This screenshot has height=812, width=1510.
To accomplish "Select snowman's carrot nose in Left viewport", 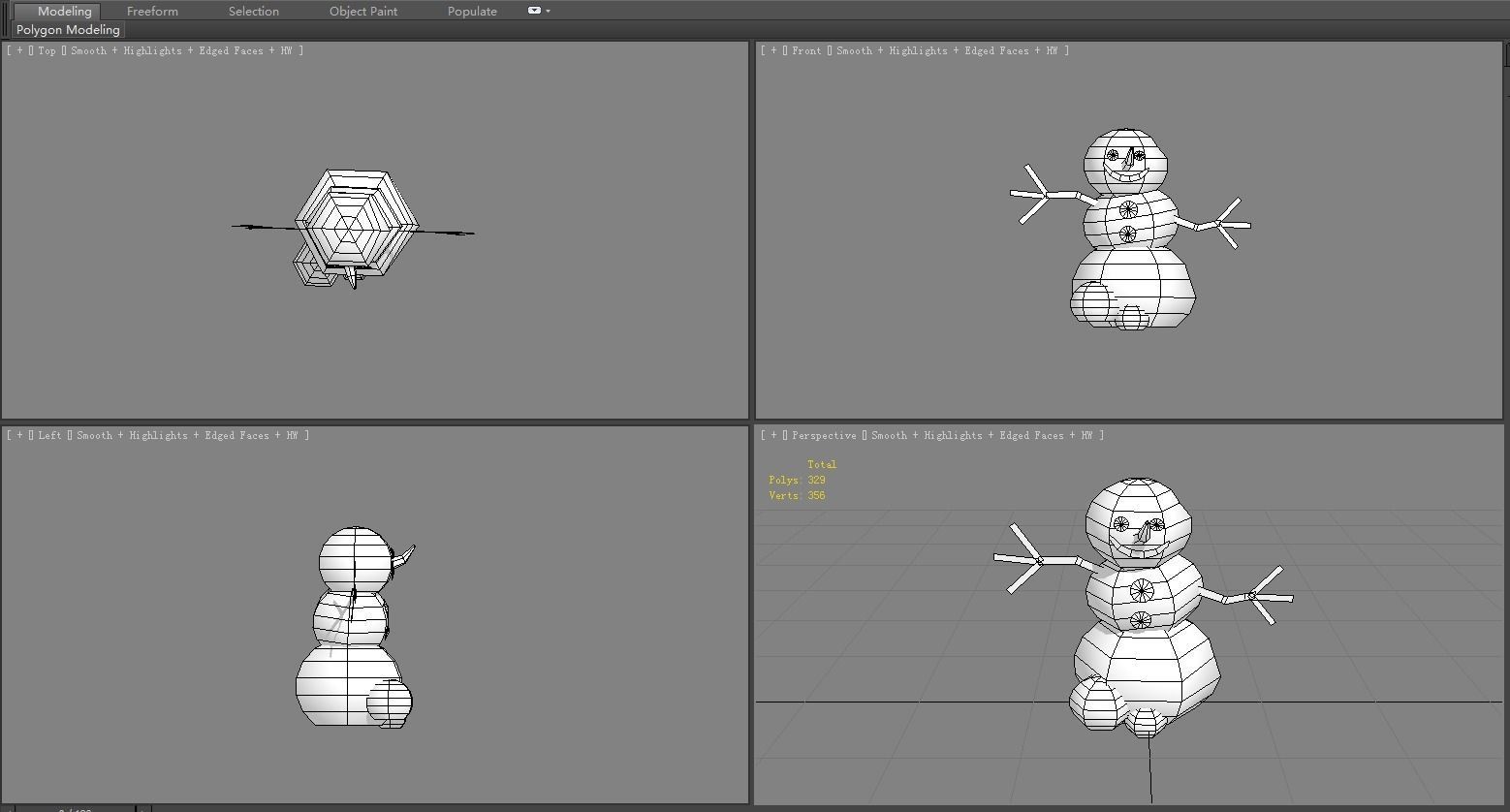I will tap(404, 557).
